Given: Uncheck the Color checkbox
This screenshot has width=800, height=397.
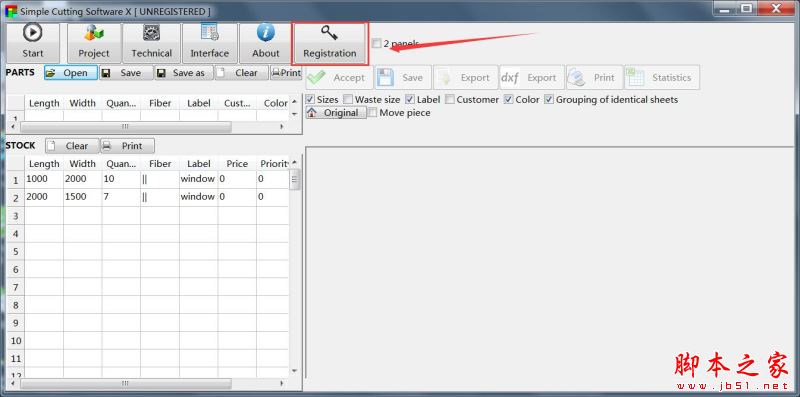Looking at the screenshot, I should tap(508, 100).
